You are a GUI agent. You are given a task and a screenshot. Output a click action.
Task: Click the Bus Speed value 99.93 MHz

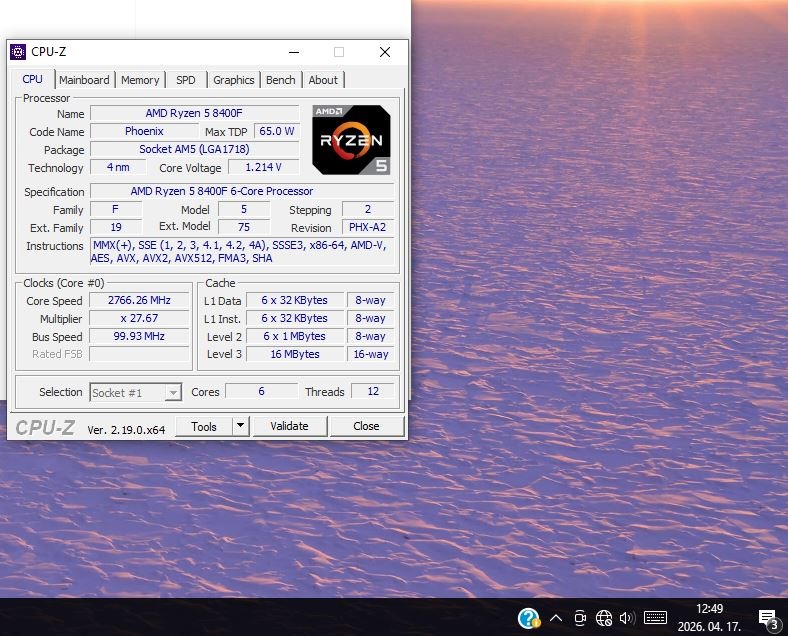(139, 336)
